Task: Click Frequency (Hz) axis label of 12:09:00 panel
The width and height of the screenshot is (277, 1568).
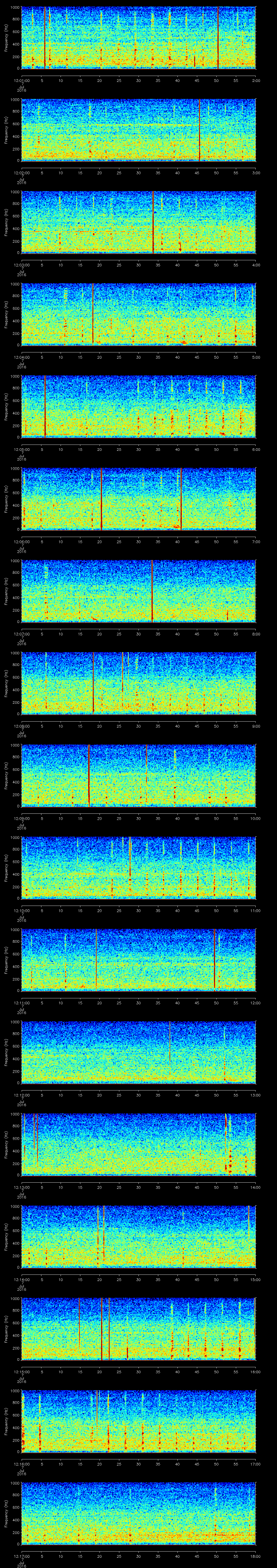Action: pos(6,777)
